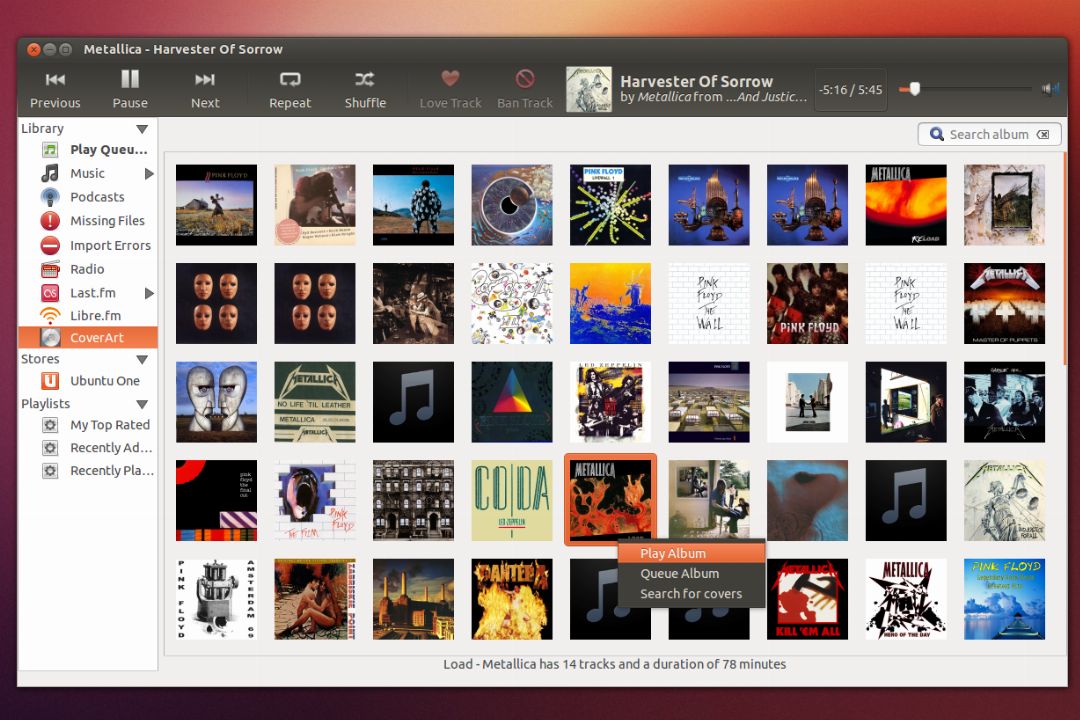The height and width of the screenshot is (720, 1080).
Task: Click the Search album field
Action: (x=988, y=134)
